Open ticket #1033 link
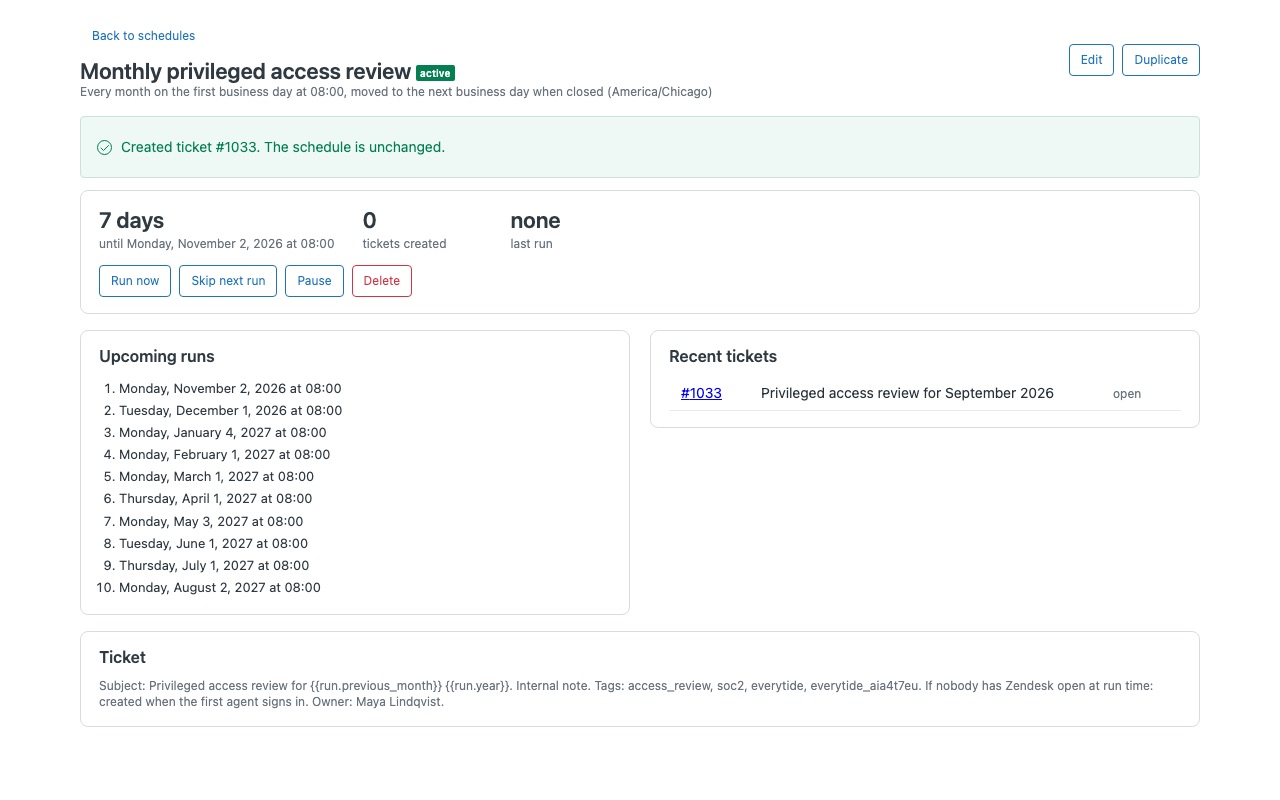The height and width of the screenshot is (800, 1280). tap(701, 393)
